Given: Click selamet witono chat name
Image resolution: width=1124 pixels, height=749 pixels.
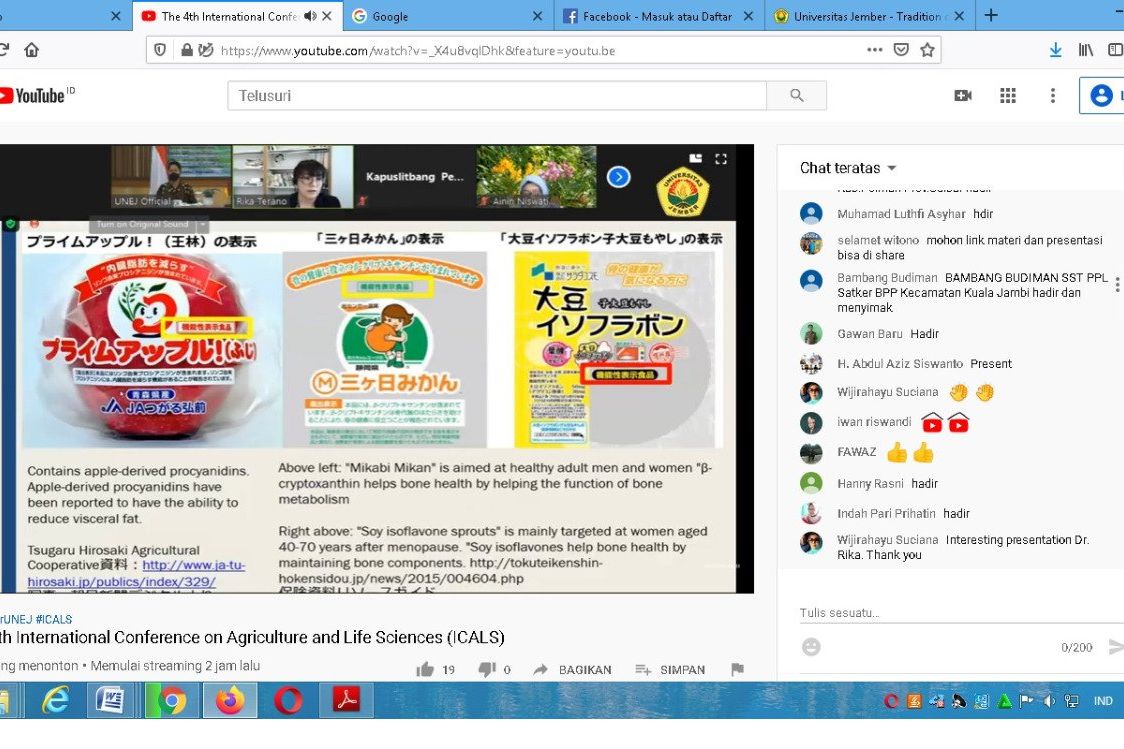Looking at the screenshot, I should [877, 240].
